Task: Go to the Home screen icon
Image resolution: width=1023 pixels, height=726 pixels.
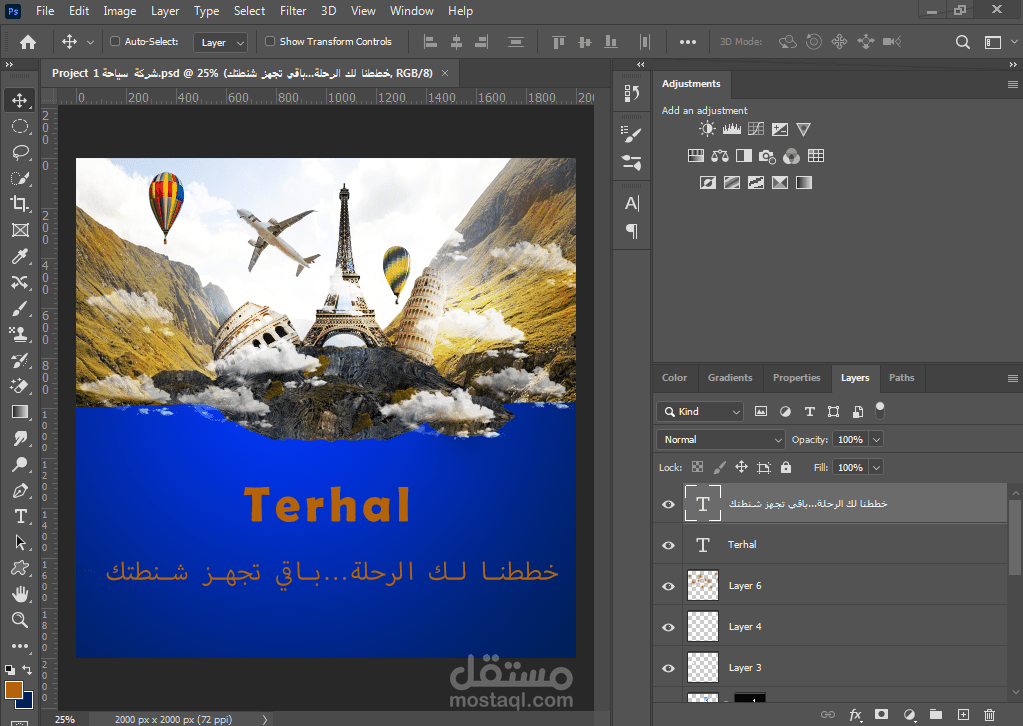Action: pos(28,42)
